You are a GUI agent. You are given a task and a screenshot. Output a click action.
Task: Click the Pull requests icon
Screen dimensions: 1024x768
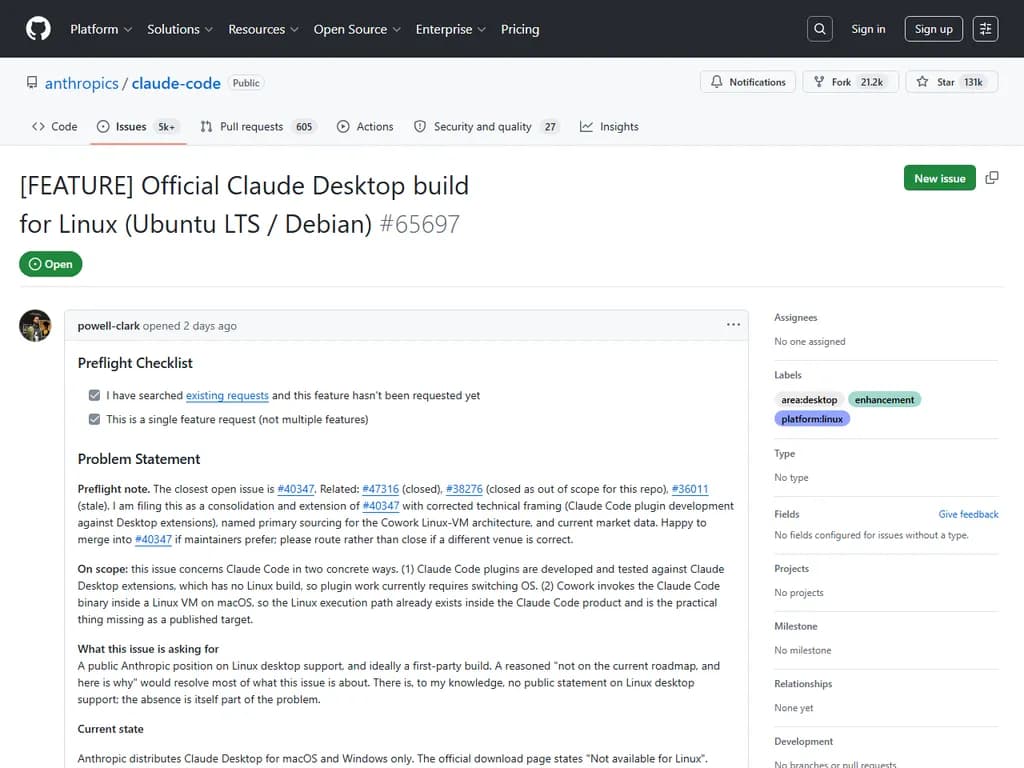coord(206,127)
